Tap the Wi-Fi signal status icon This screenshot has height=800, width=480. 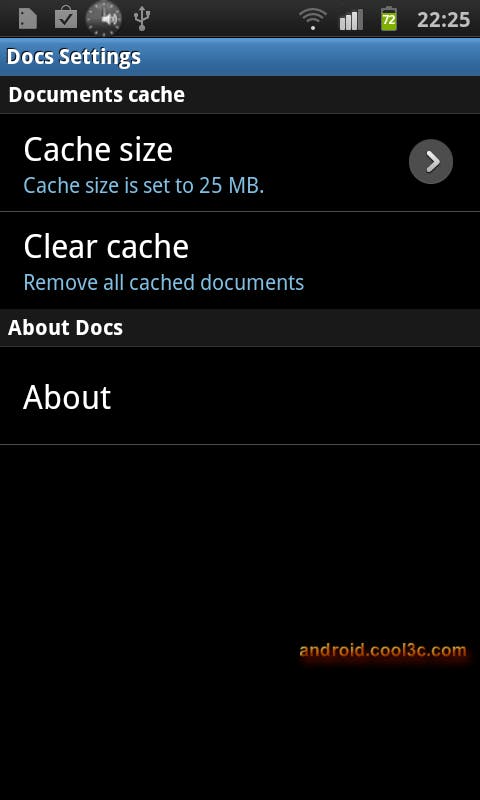313,20
